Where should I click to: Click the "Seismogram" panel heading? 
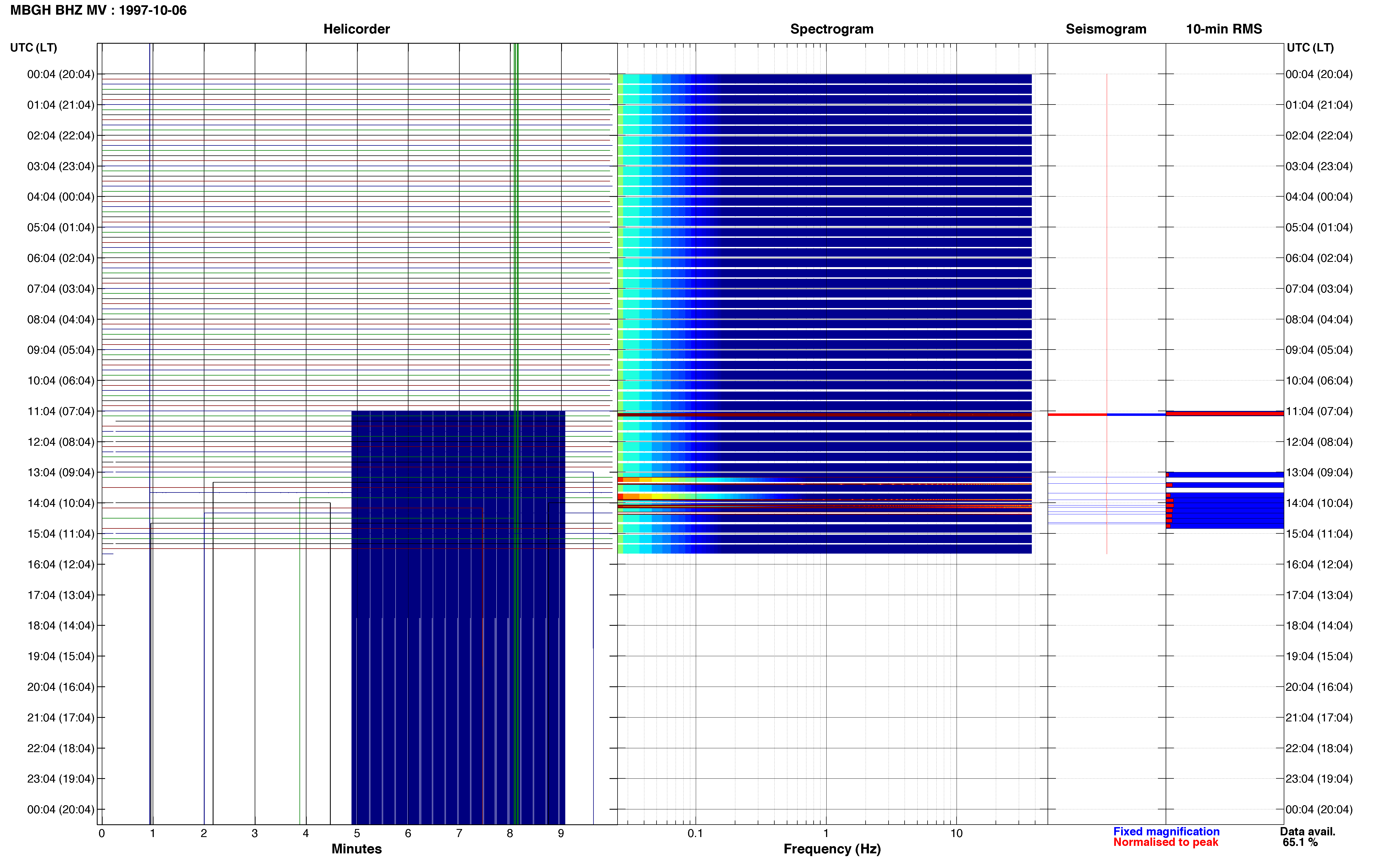(x=1106, y=29)
